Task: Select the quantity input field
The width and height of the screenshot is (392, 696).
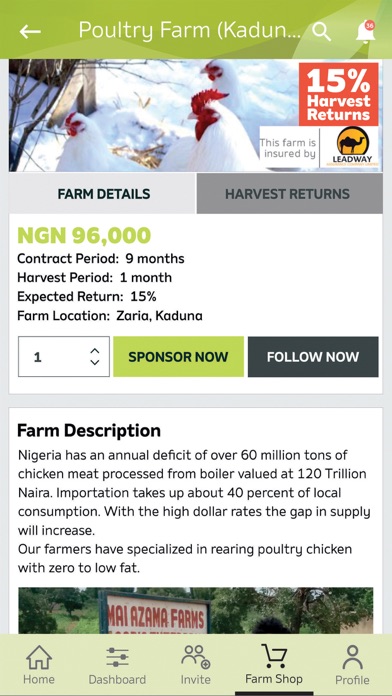Action: tap(63, 356)
